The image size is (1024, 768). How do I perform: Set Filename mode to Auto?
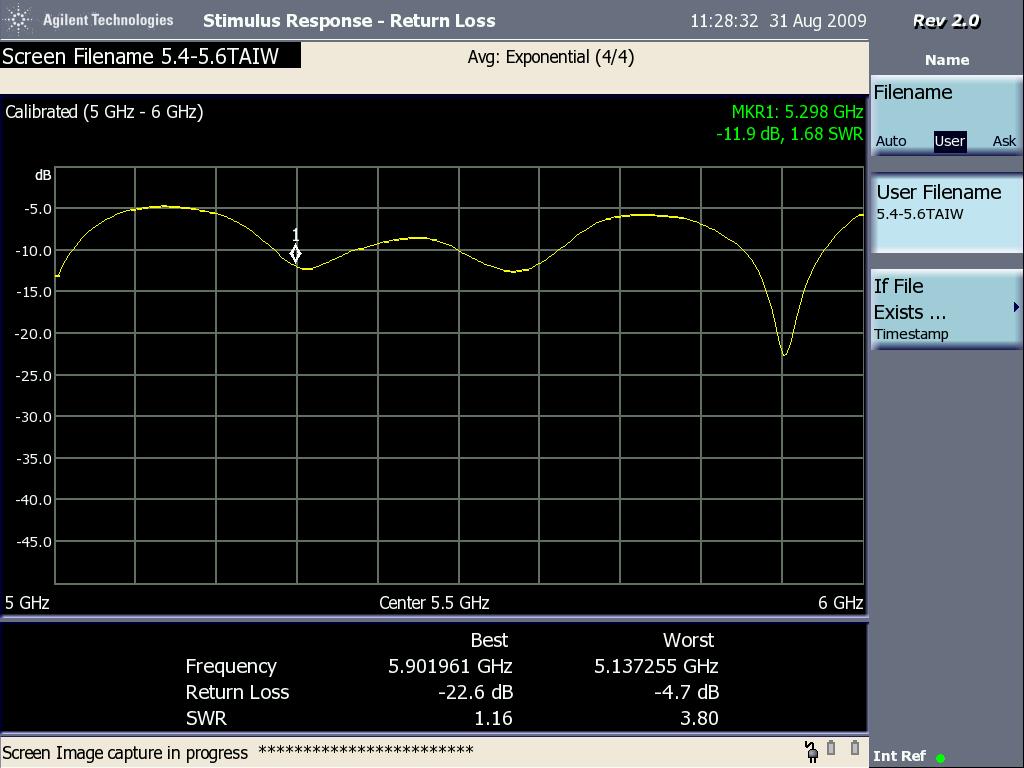891,141
